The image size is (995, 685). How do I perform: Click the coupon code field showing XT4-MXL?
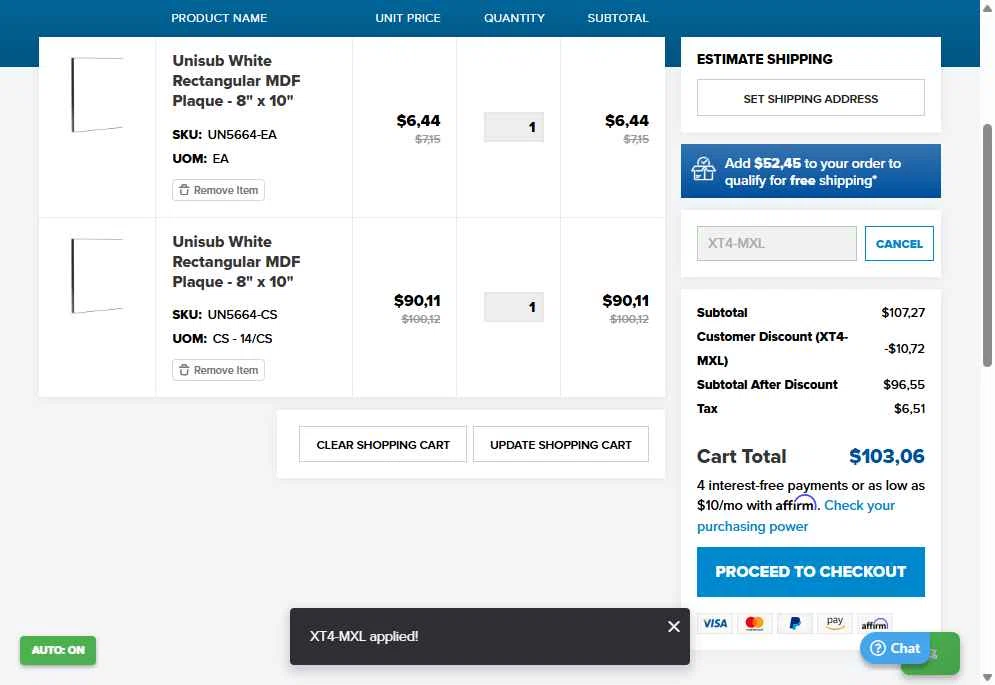(776, 244)
